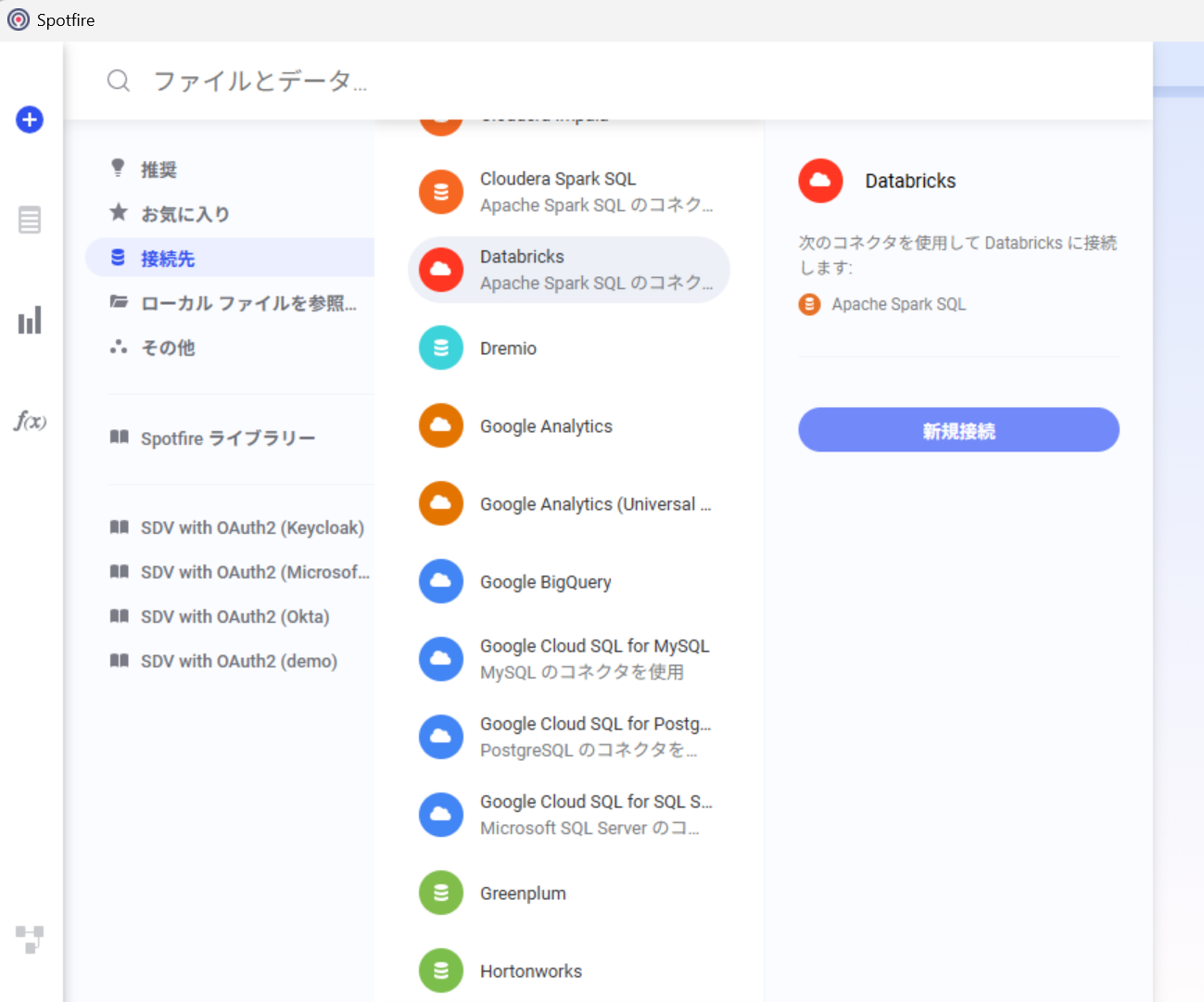Screen dimensions: 1204x1002
Task: Open the data canvas icon
Action: (x=29, y=939)
